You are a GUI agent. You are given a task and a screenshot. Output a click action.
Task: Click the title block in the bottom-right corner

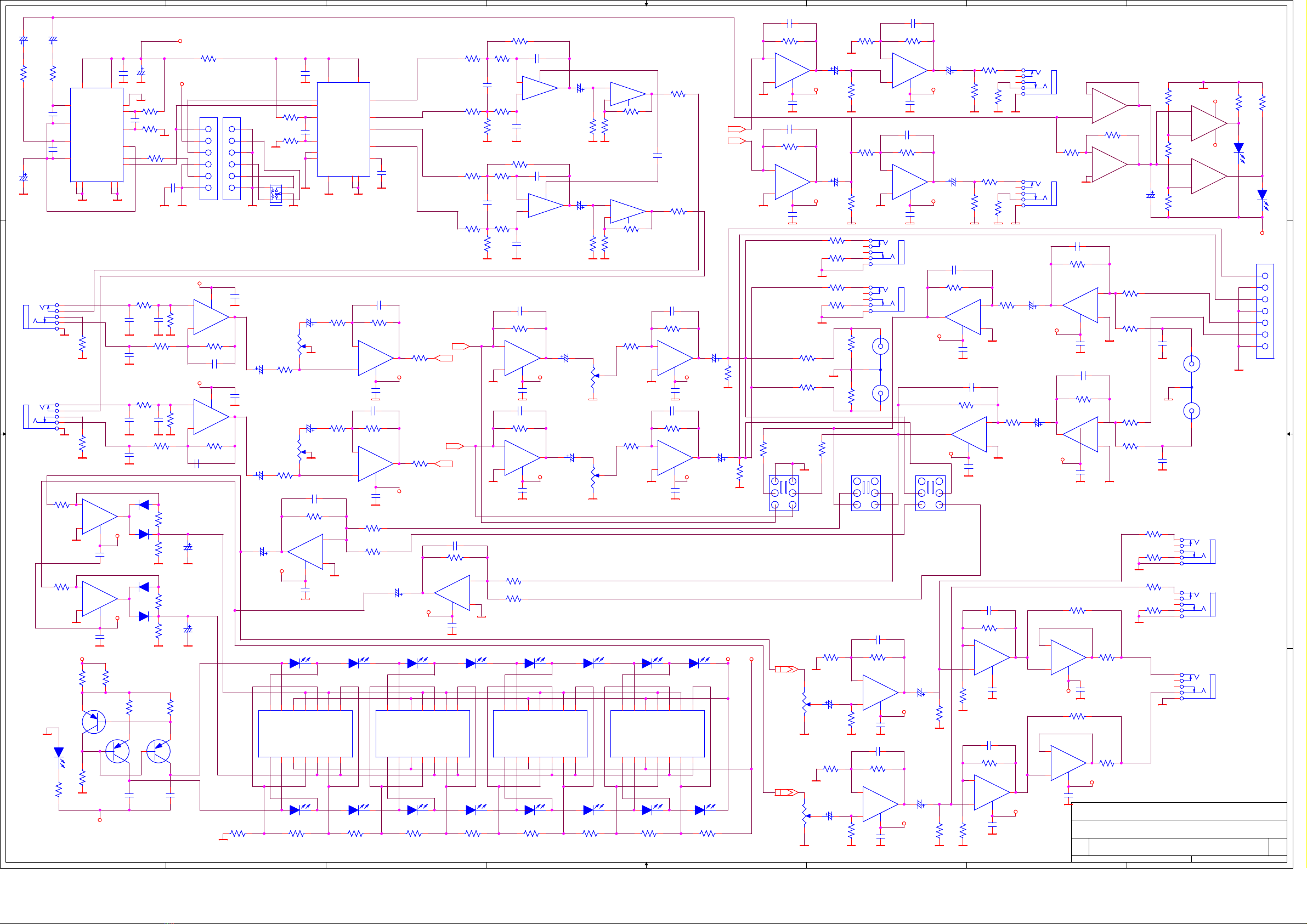tap(1179, 832)
